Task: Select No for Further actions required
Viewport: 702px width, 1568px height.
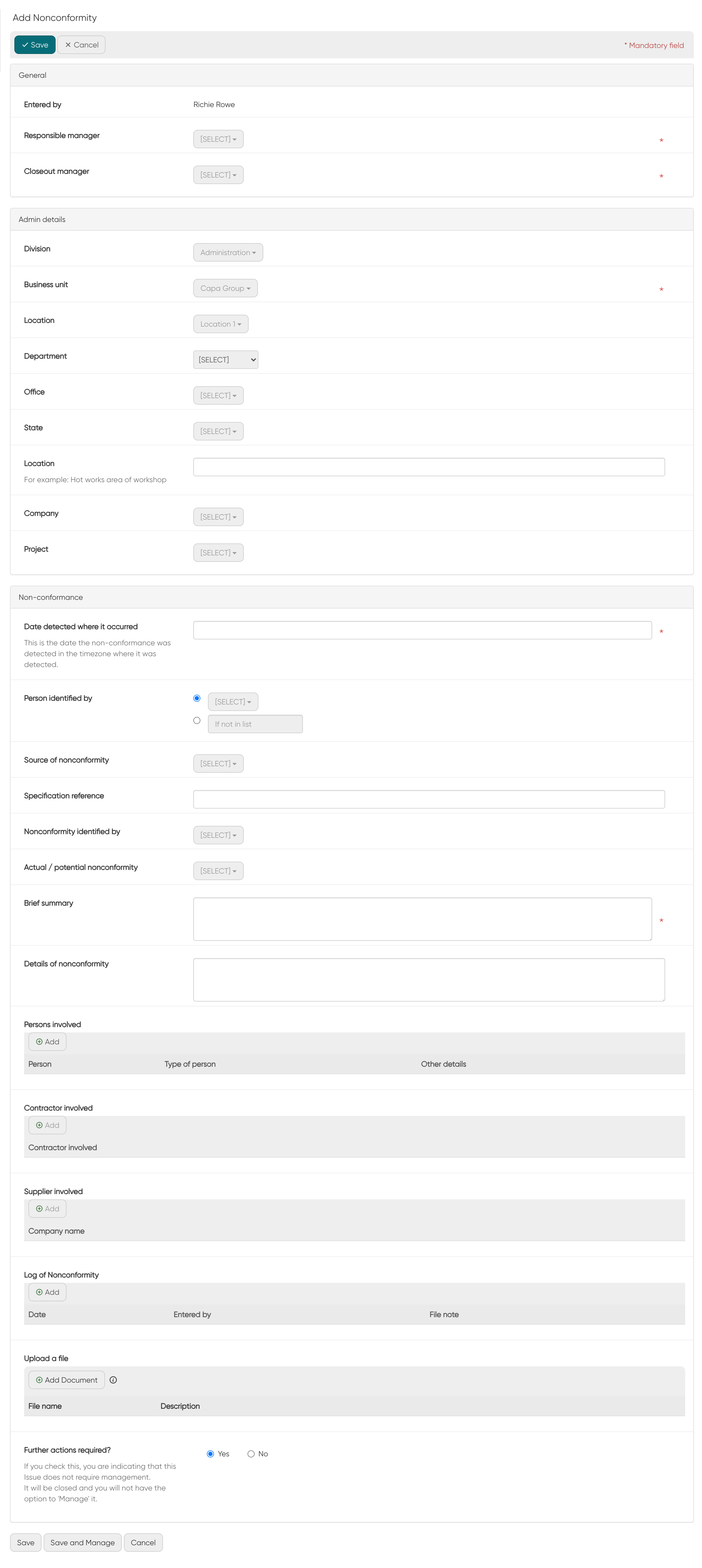Action: click(251, 1454)
